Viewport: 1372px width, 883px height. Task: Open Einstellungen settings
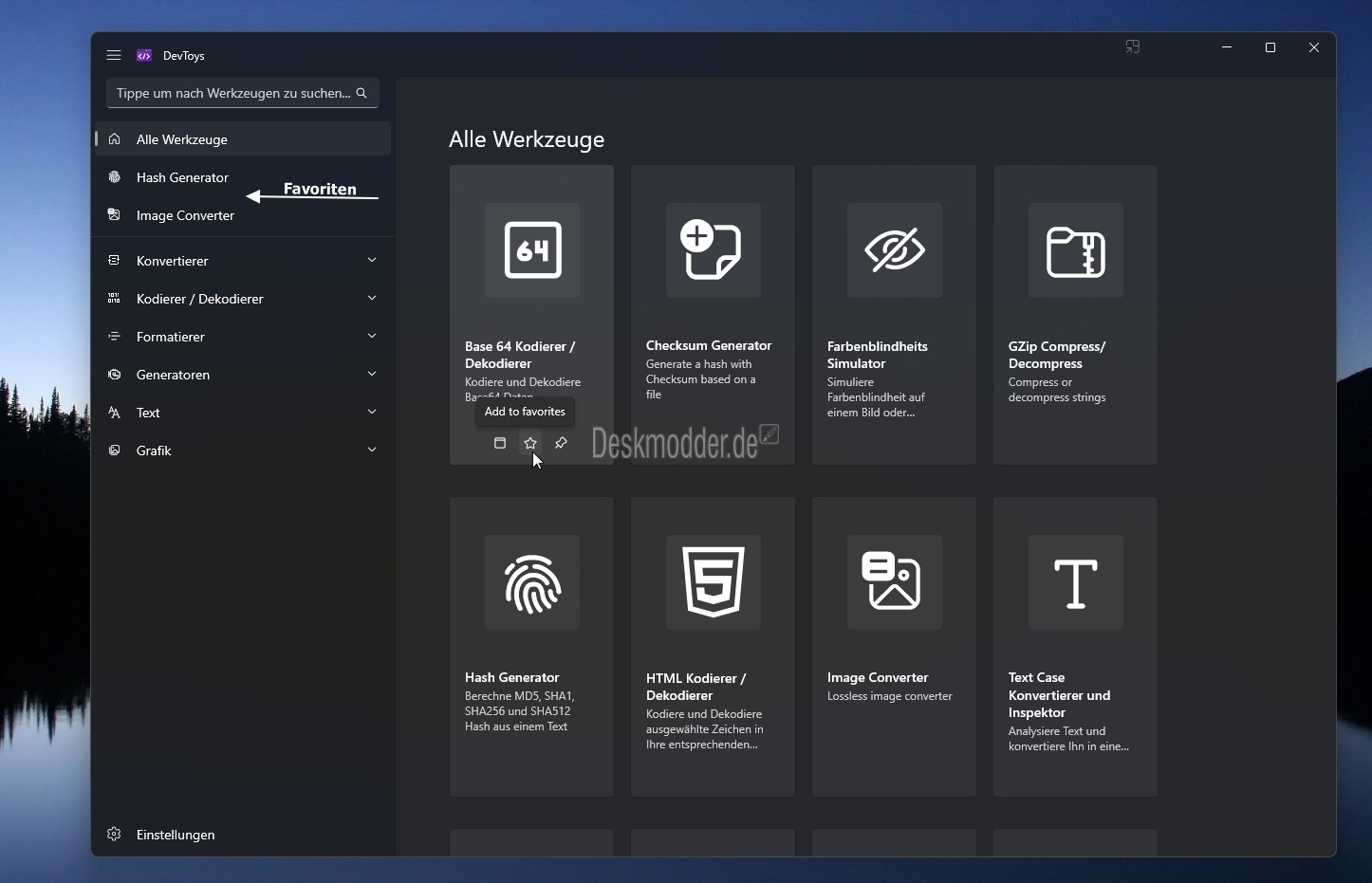tap(243, 835)
